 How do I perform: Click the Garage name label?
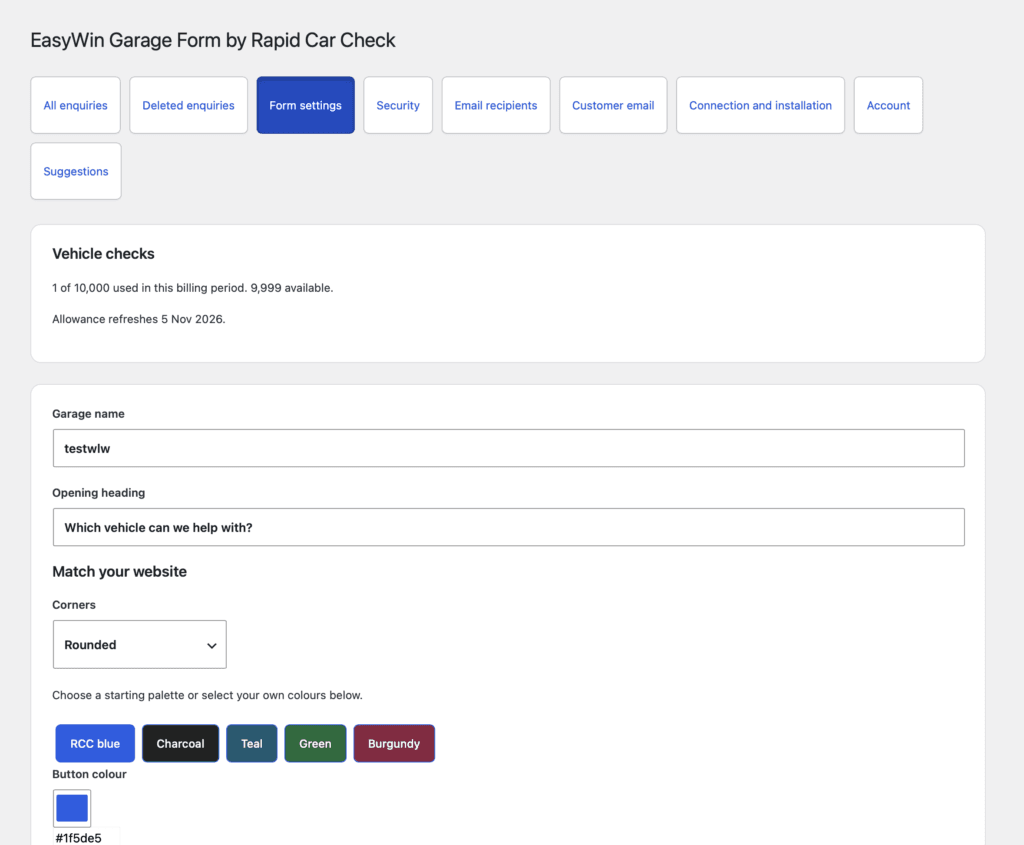88,414
